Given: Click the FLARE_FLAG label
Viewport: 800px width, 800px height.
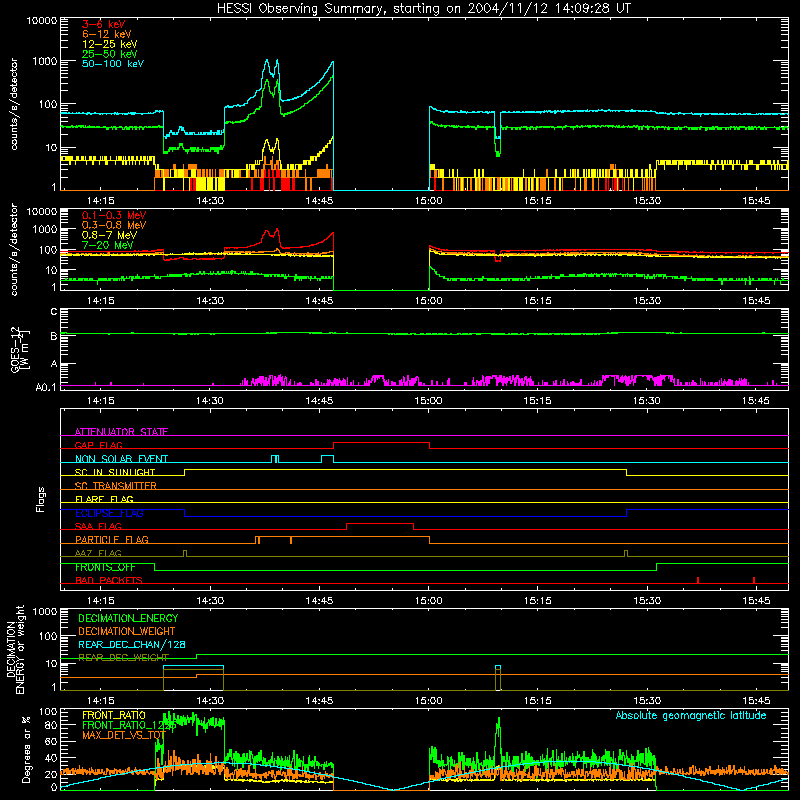Looking at the screenshot, I should (104, 499).
